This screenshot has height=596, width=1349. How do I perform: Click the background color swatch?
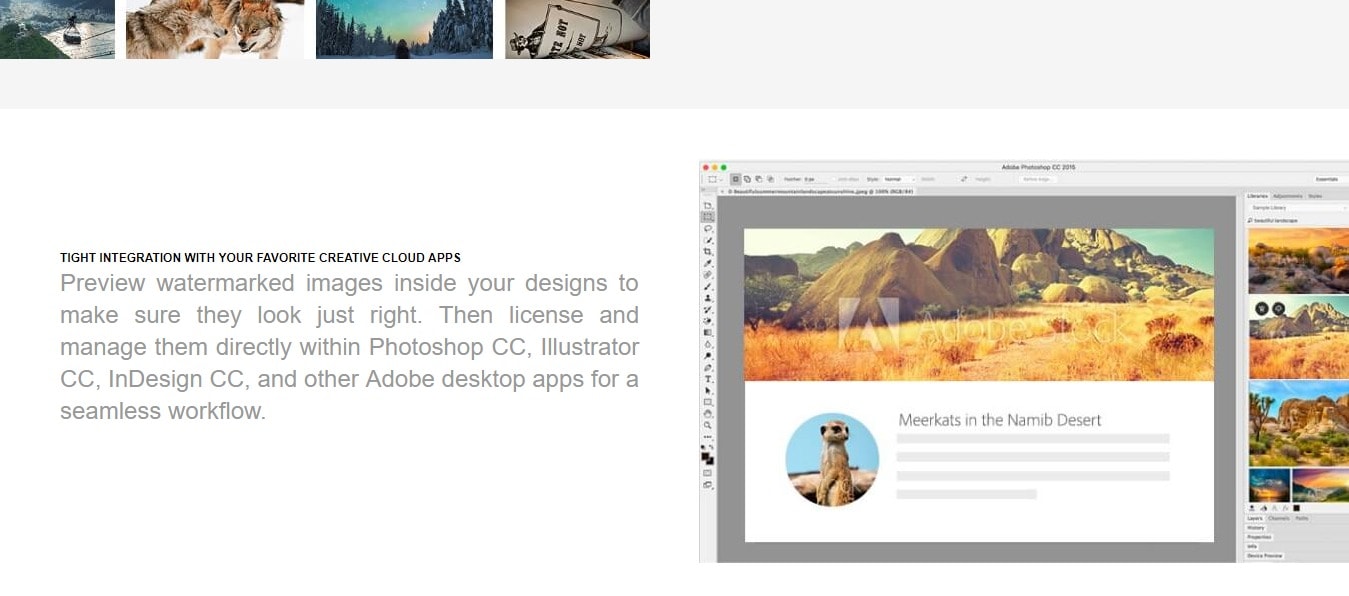coord(710,460)
